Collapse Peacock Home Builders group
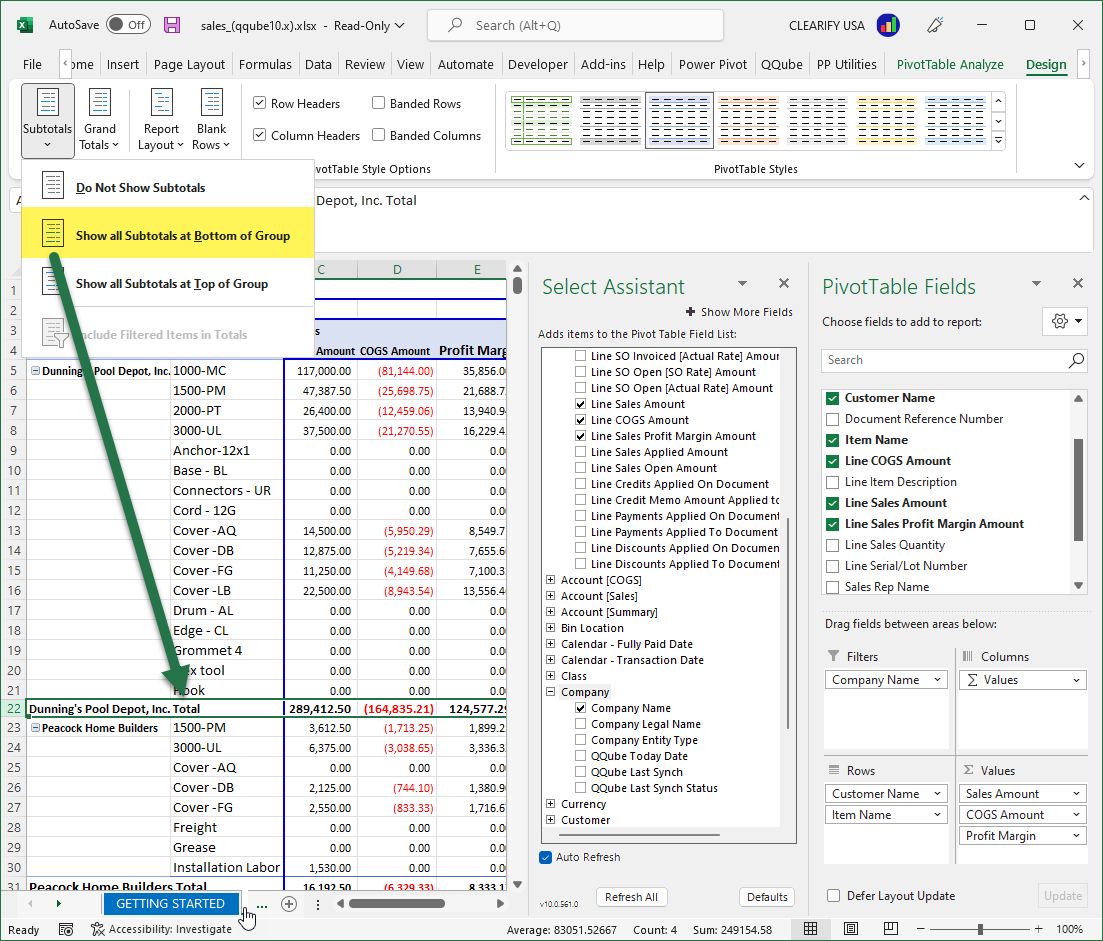Viewport: 1103px width, 941px height. click(35, 728)
